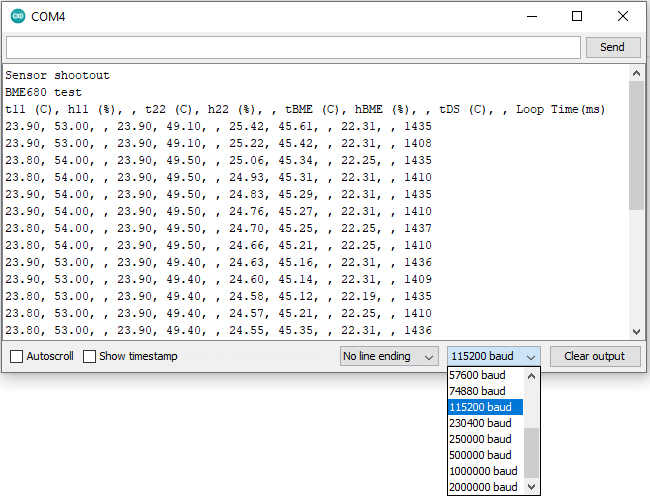The width and height of the screenshot is (650, 497).
Task: Click the tBME value 24.93
Action: [x=246, y=177]
